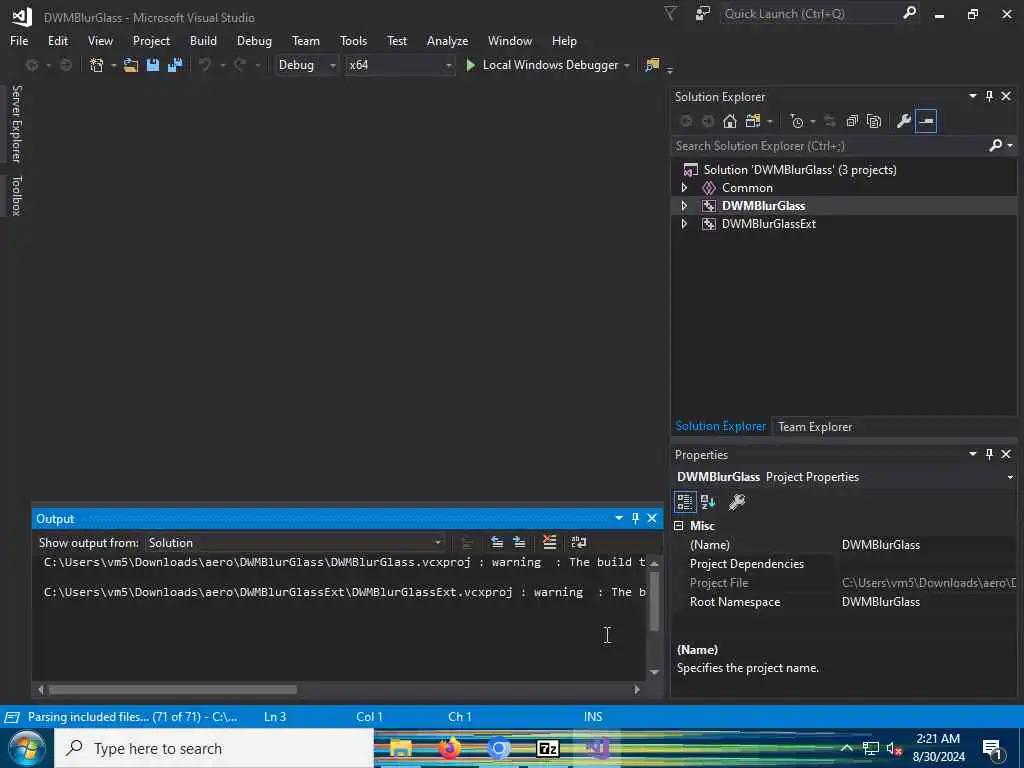Viewport: 1024px width, 768px height.
Task: Open the File menu
Action: click(x=19, y=40)
